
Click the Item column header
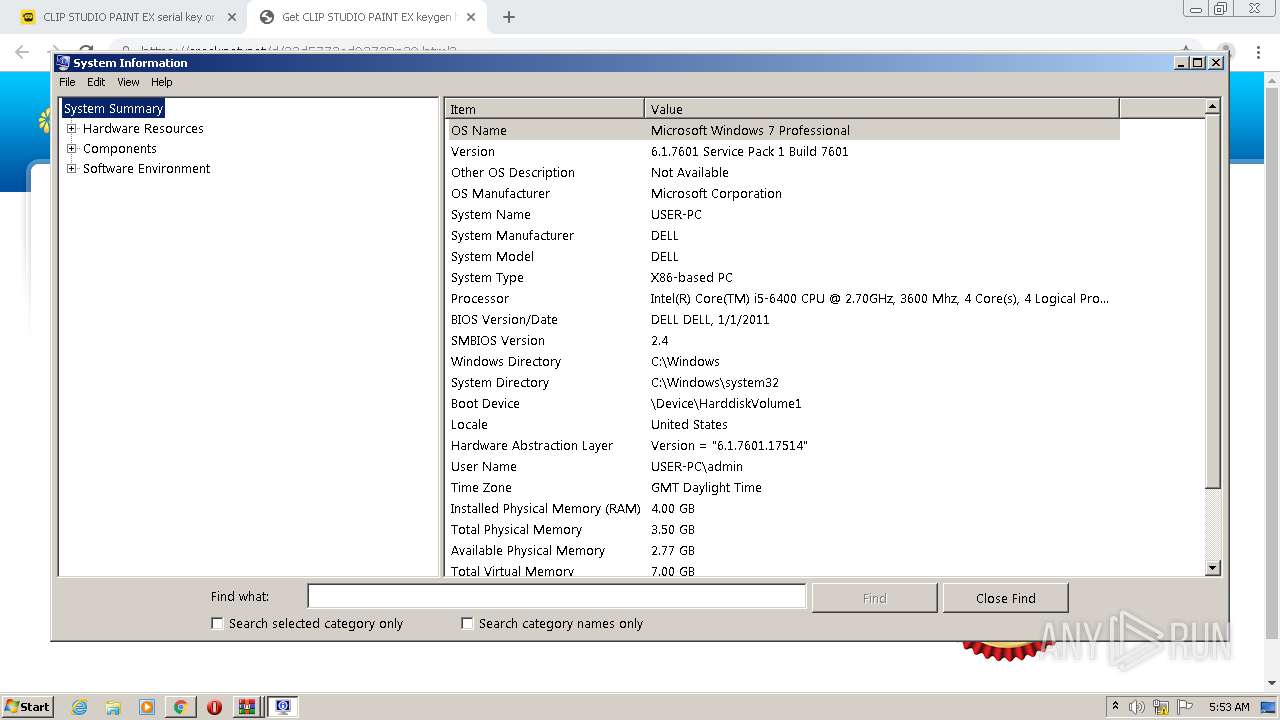coord(545,109)
